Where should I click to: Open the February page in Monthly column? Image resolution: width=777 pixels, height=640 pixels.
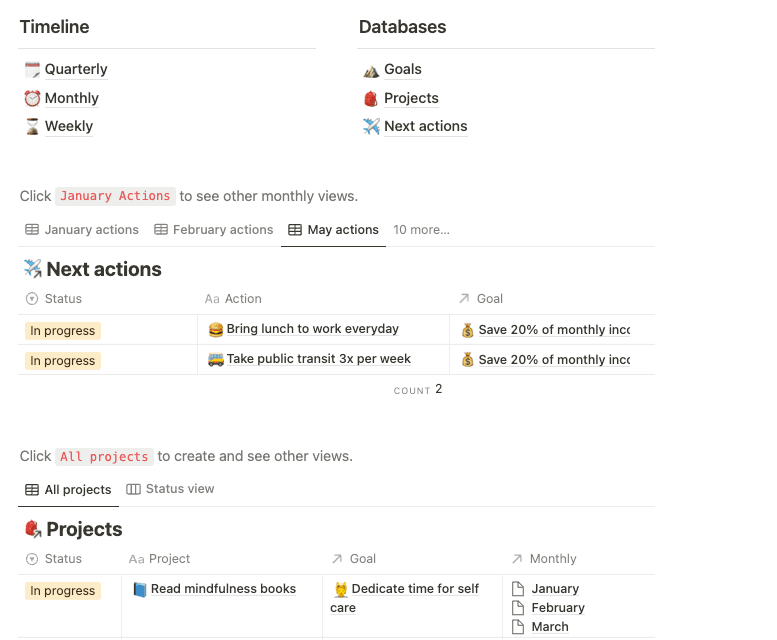pyautogui.click(x=557, y=608)
